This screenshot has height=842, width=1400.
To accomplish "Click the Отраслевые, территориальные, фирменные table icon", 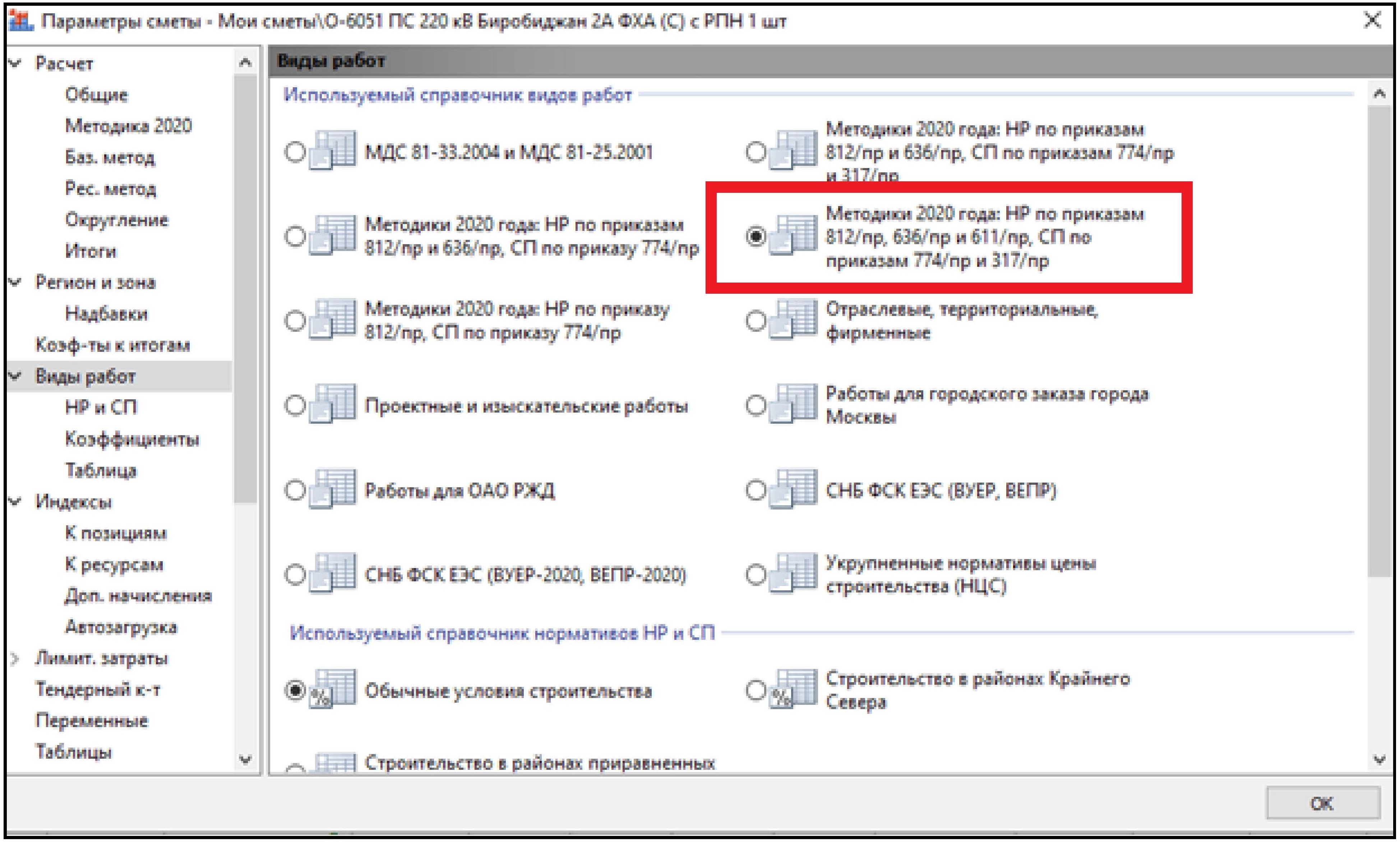I will pyautogui.click(x=794, y=320).
